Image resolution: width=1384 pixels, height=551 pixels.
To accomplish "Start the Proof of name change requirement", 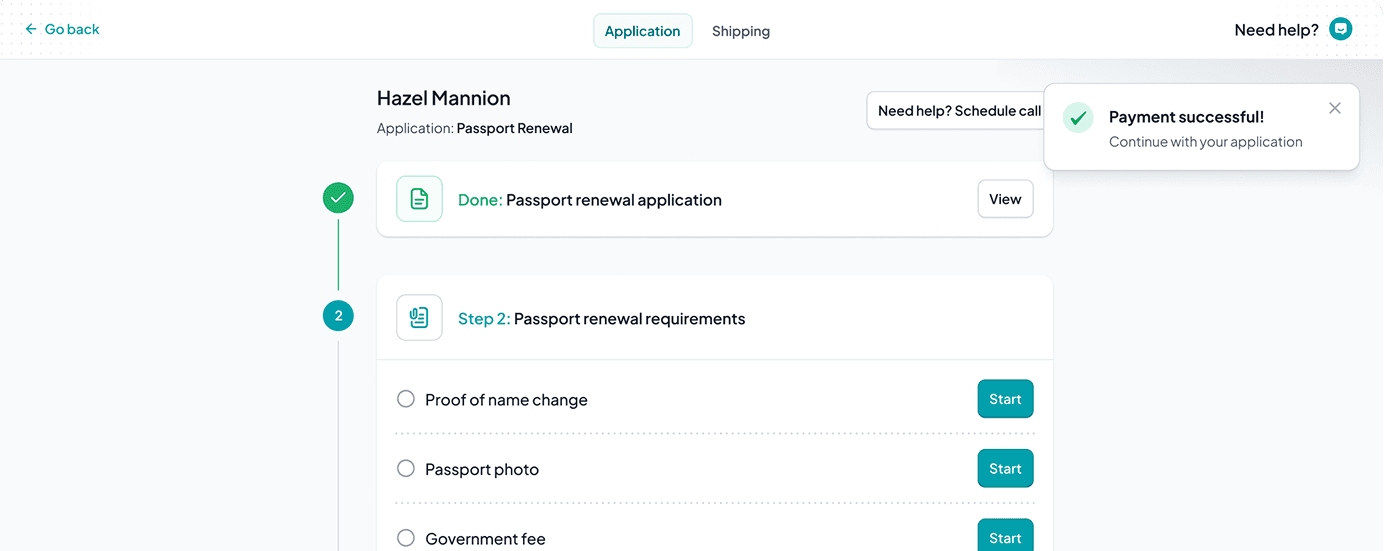I will tap(1005, 399).
